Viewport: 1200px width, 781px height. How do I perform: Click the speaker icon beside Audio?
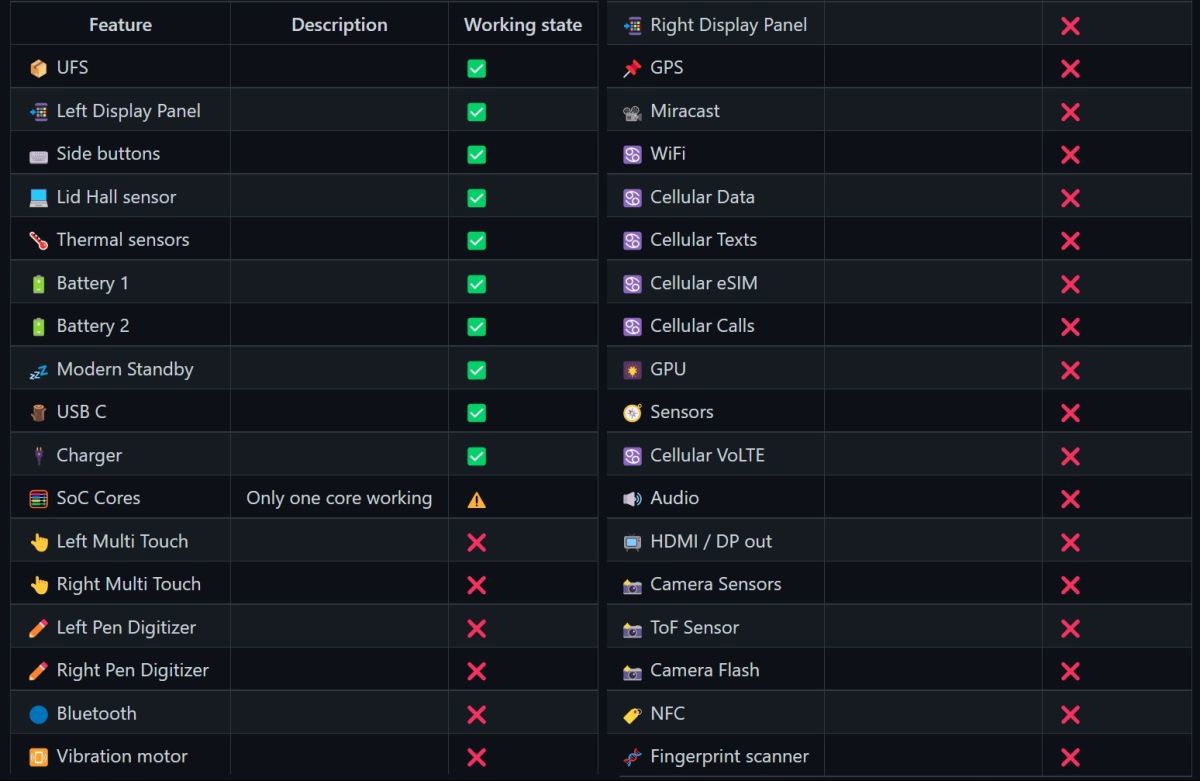pyautogui.click(x=632, y=498)
